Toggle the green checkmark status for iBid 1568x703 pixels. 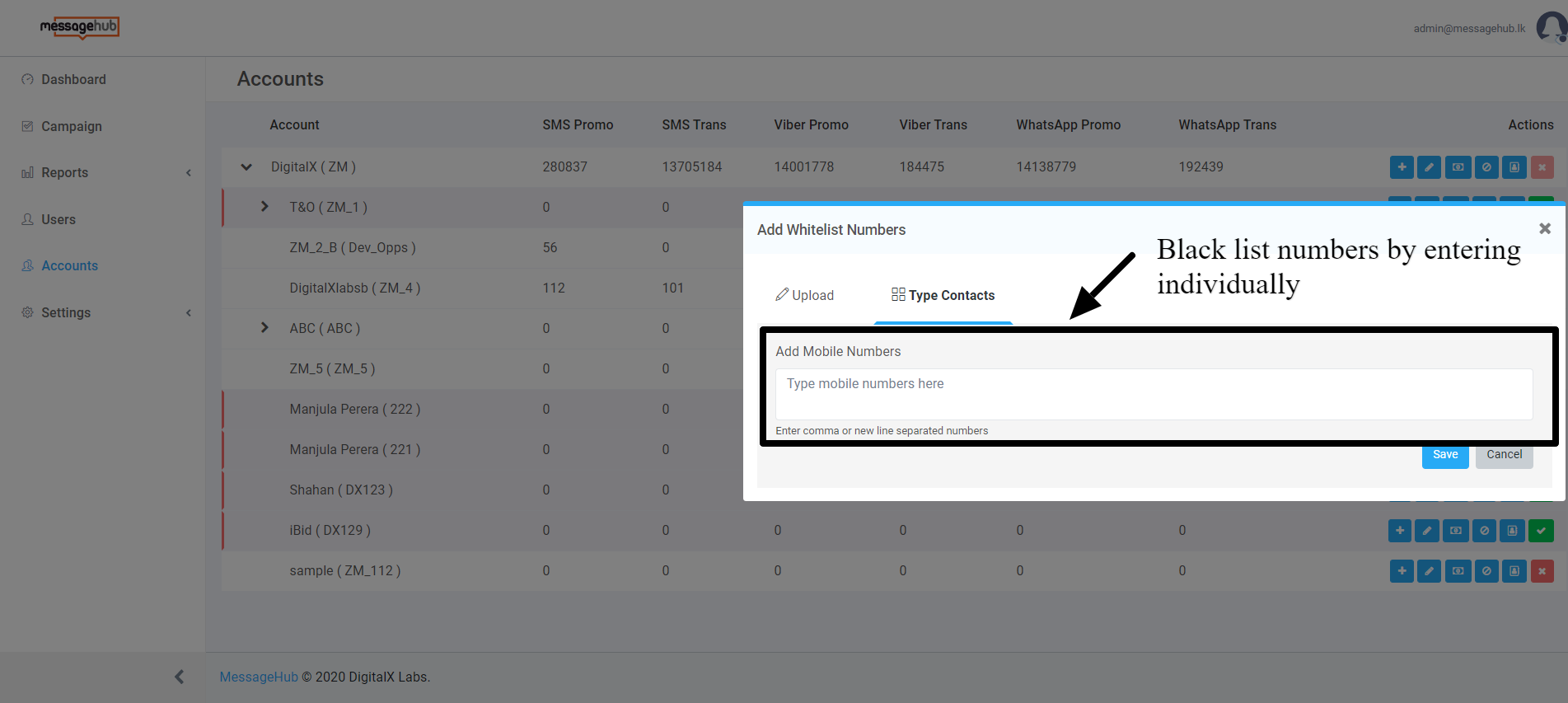click(1540, 531)
